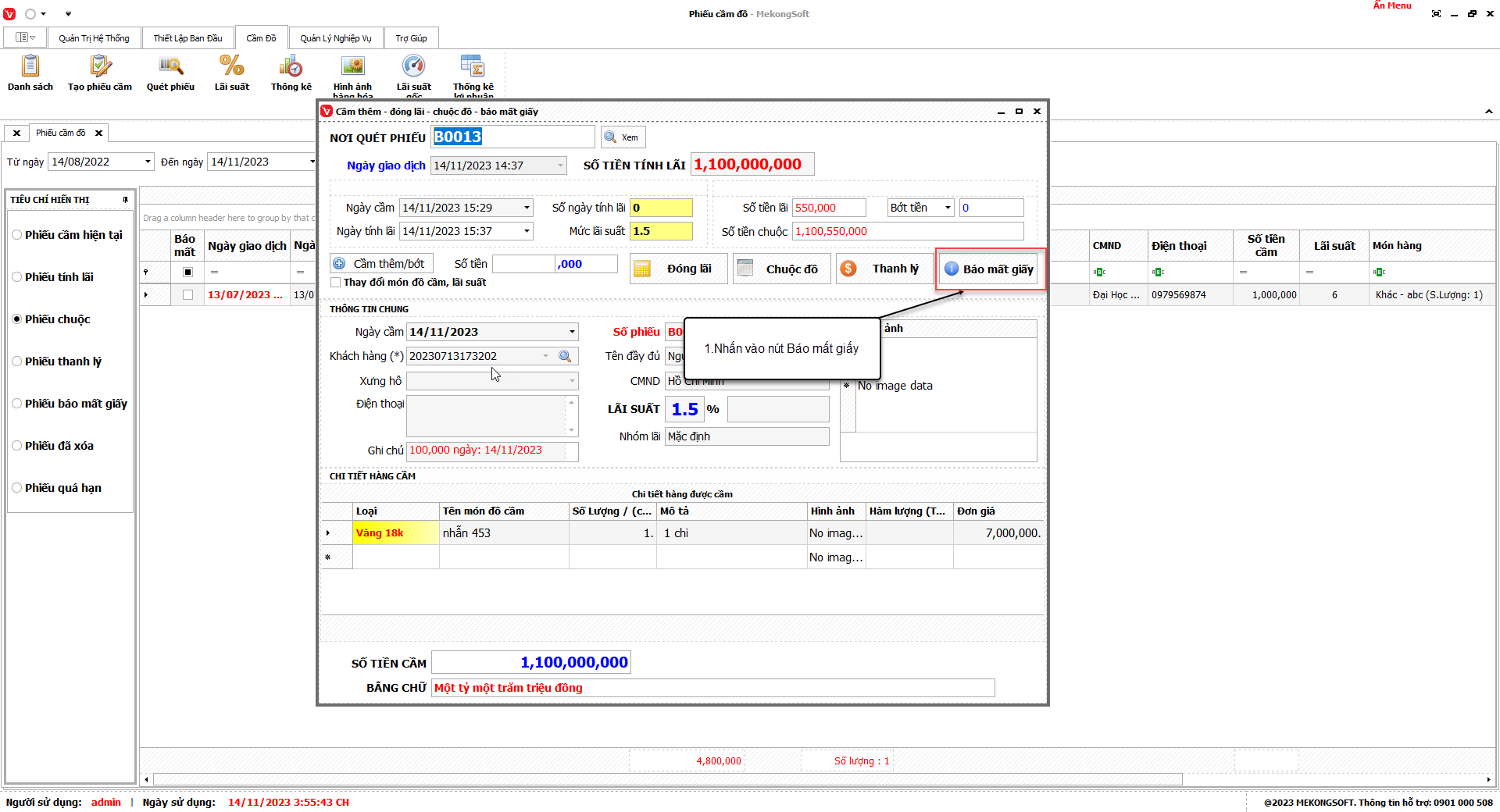Select the Phiếu cầm hiện tại radio
This screenshot has height=812, width=1500.
17,235
